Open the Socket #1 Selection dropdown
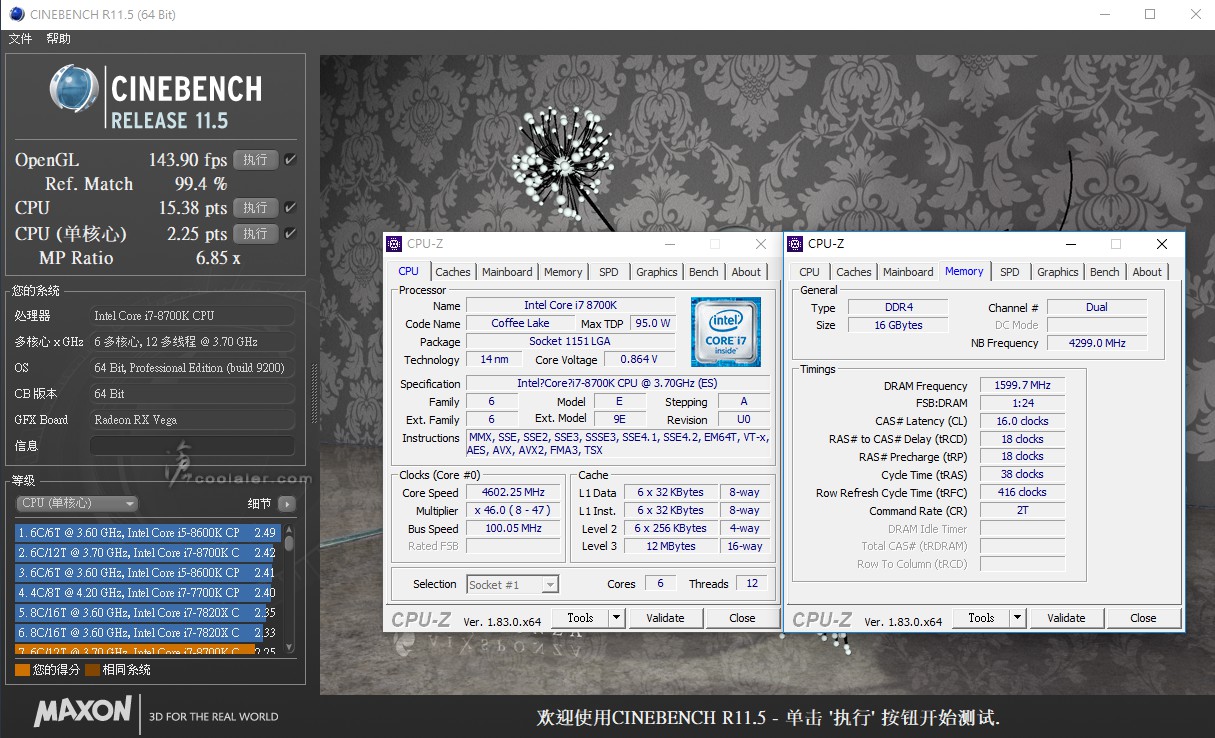The height and width of the screenshot is (738, 1215). 512,584
